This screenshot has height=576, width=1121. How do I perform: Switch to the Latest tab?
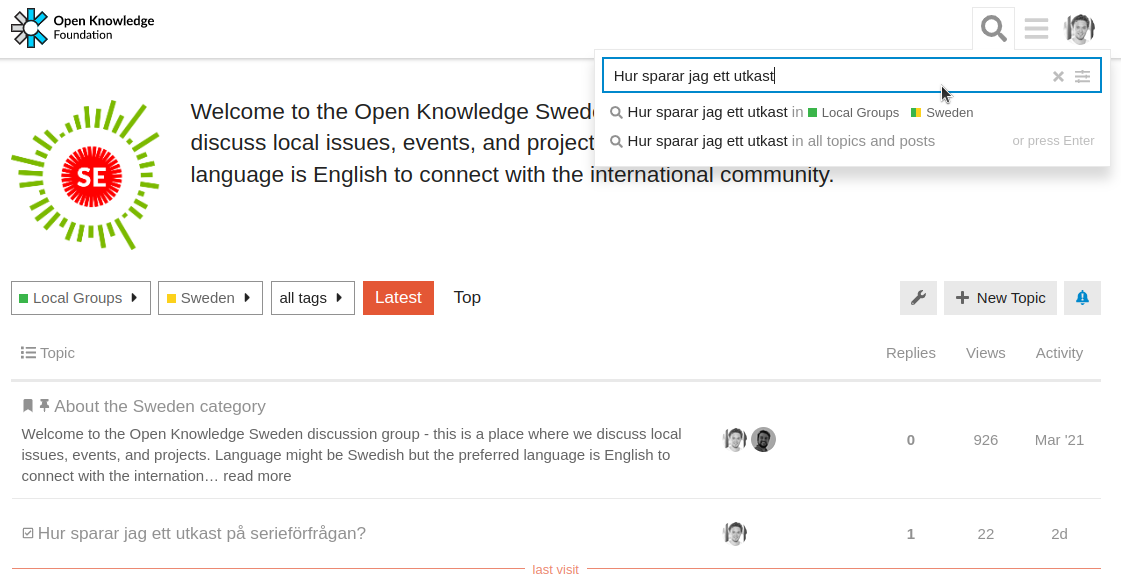398,298
